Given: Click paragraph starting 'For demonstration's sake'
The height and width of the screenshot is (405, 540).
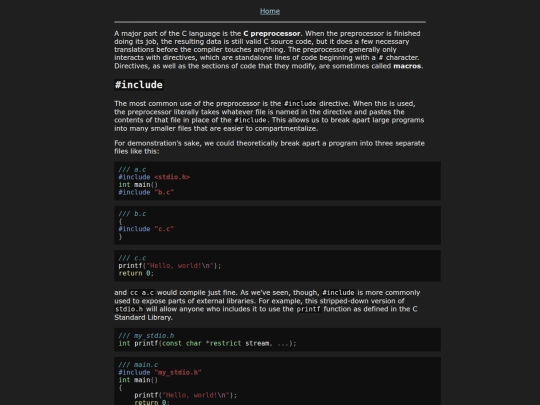Looking at the screenshot, I should 269,147.
